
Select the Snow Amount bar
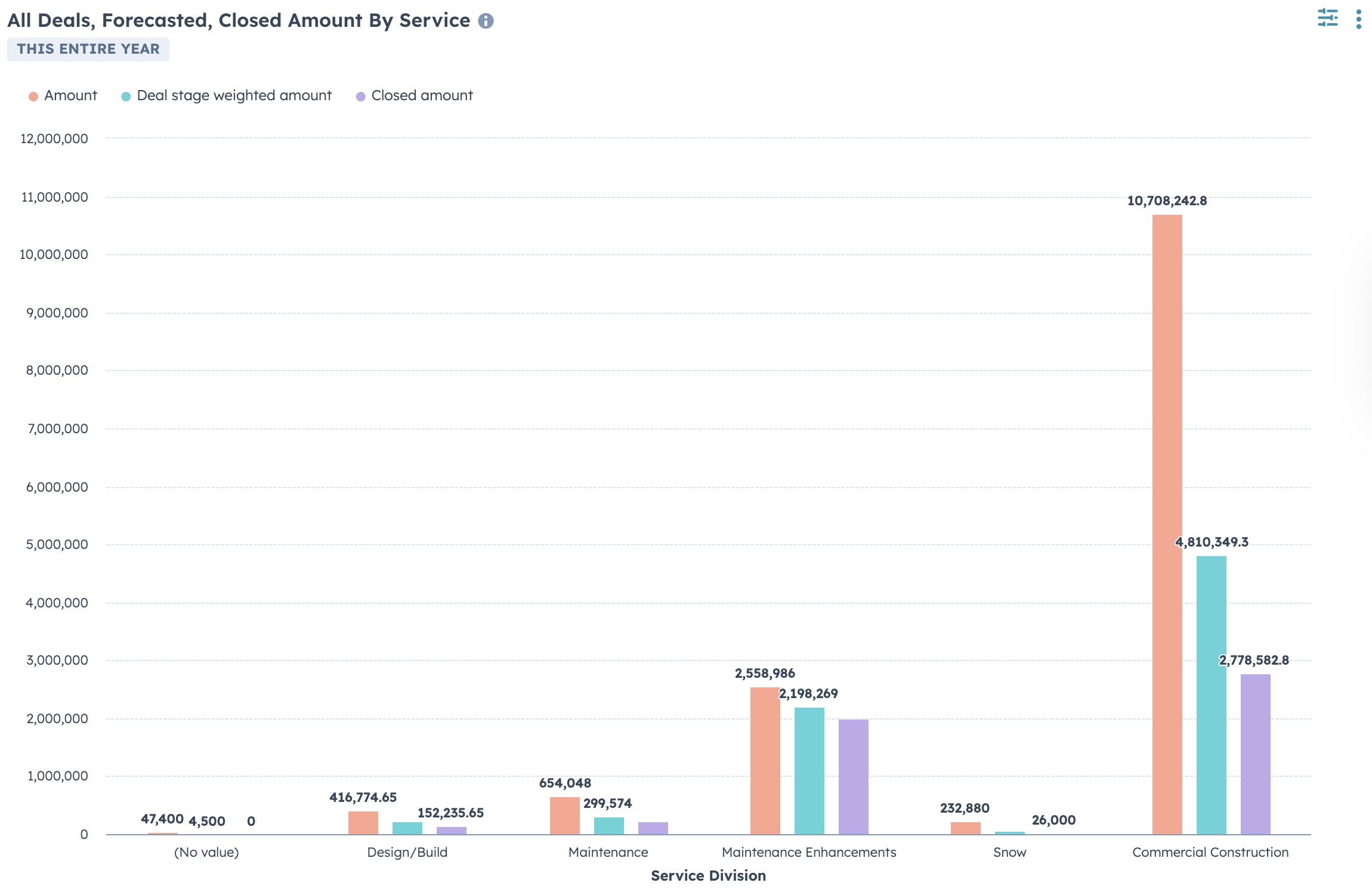[965, 828]
